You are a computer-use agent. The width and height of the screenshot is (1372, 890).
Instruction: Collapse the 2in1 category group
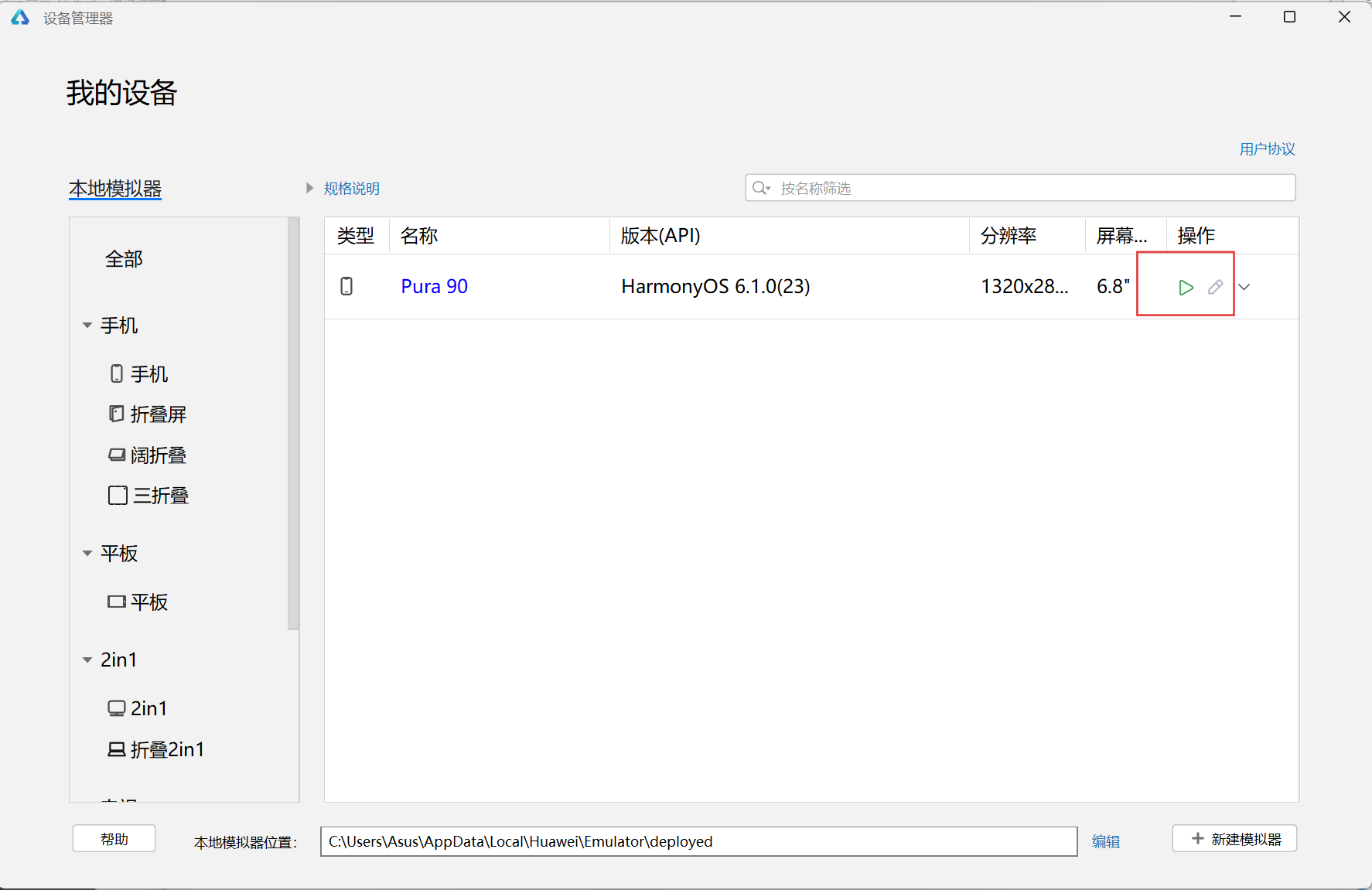click(87, 660)
